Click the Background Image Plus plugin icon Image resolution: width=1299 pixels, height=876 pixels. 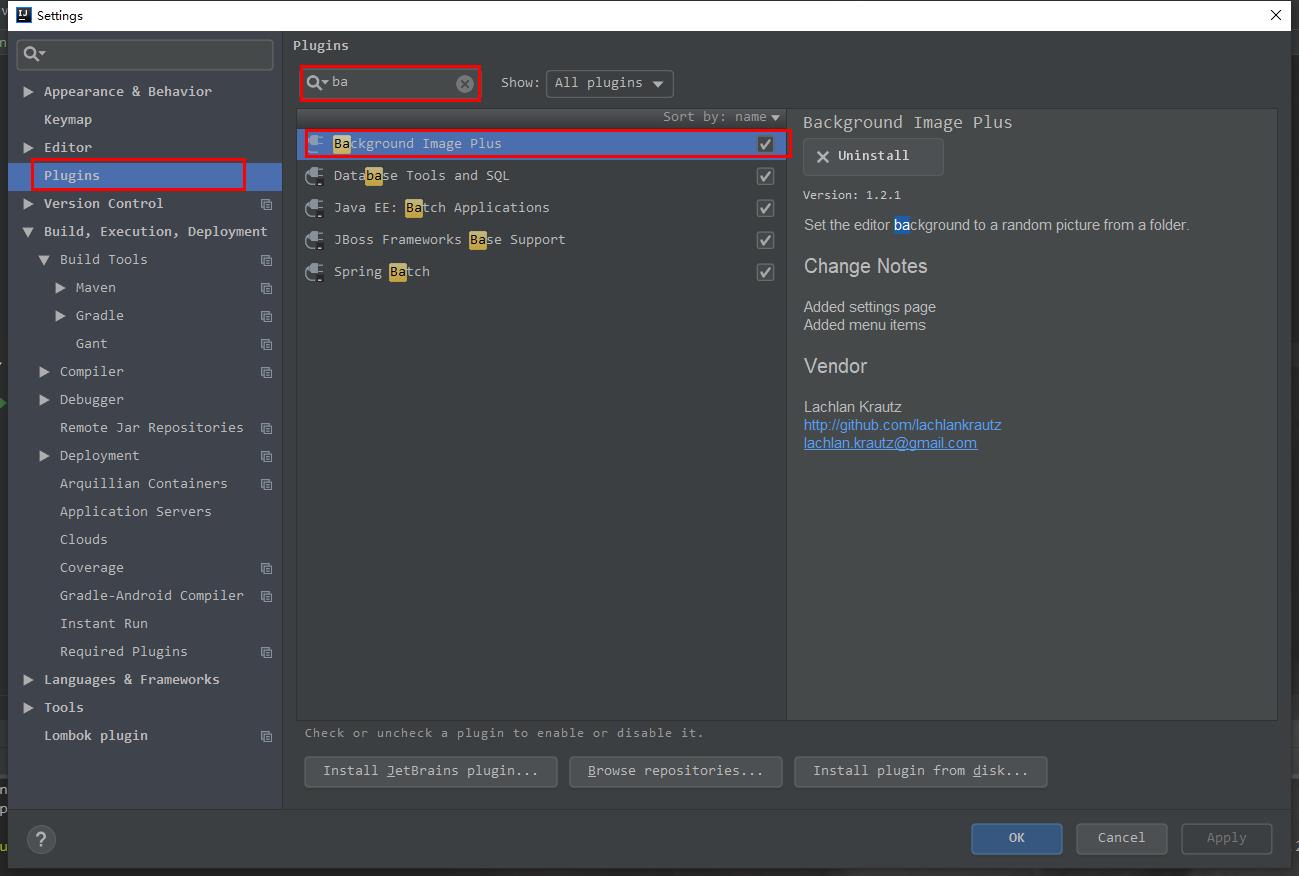coord(316,144)
